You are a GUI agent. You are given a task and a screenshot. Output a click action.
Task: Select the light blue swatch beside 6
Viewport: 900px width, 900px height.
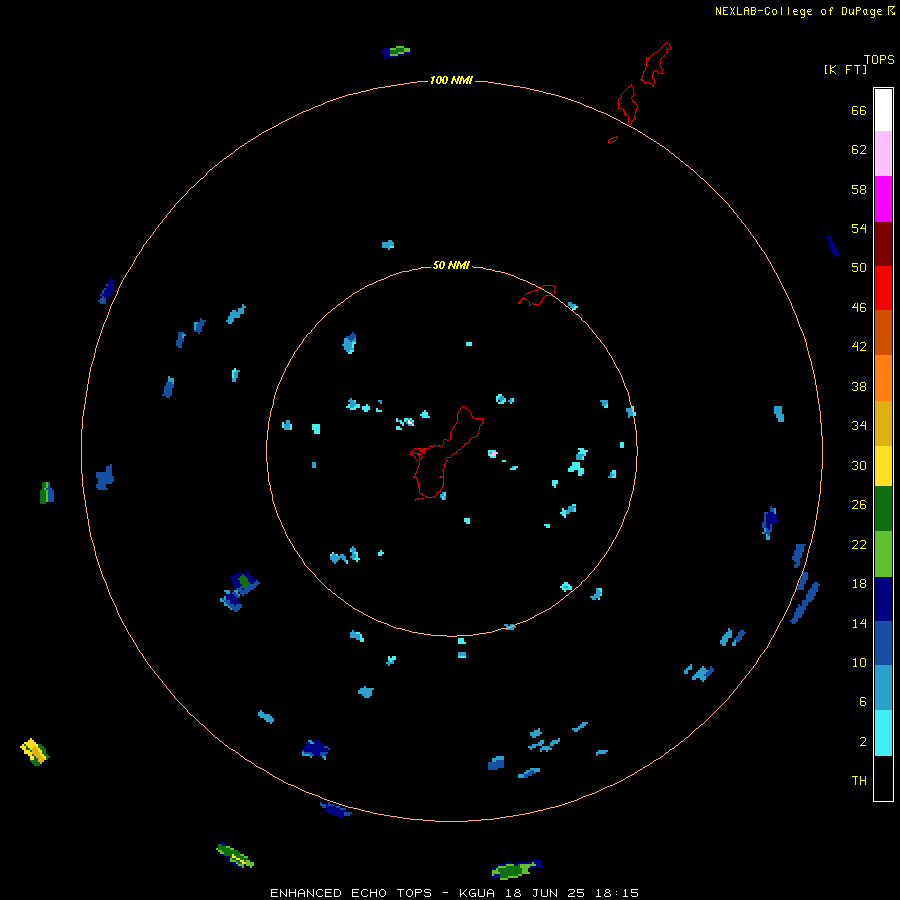pyautogui.click(x=883, y=687)
